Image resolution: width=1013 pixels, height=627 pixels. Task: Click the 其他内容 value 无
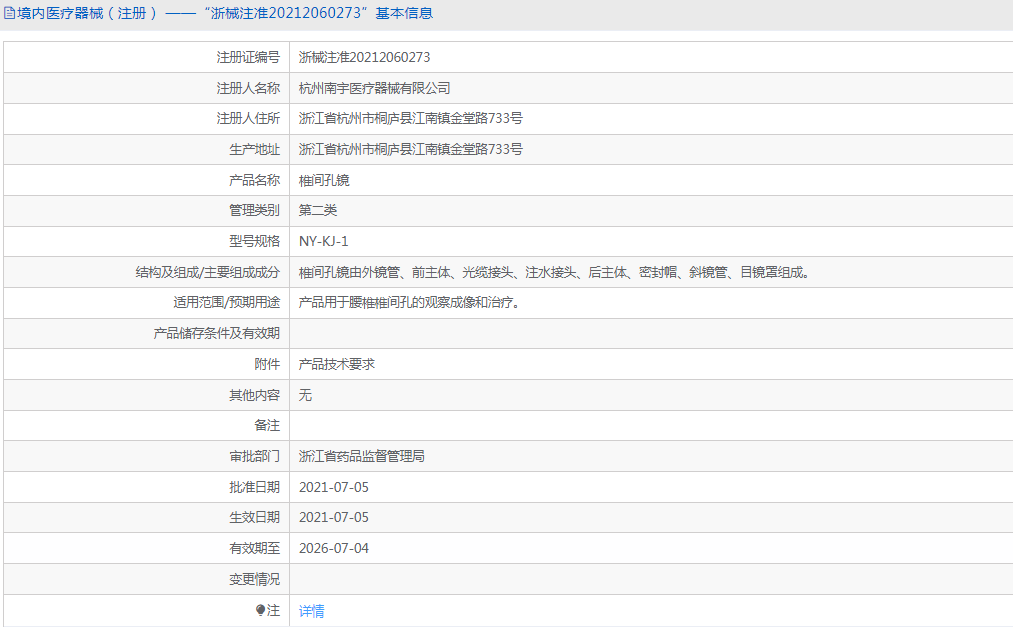tap(305, 395)
